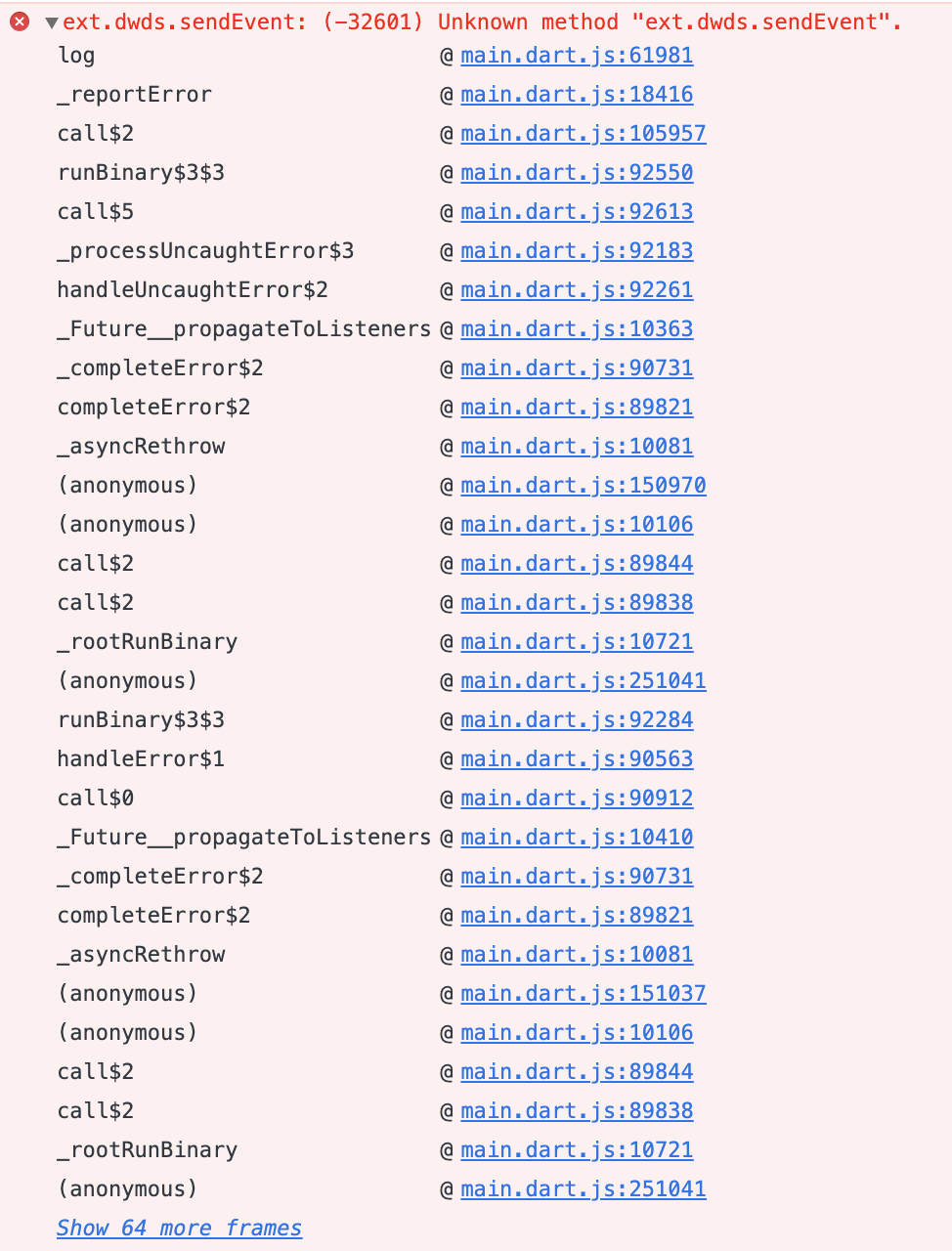This screenshot has height=1251, width=952.
Task: Open main.dart.js:90563 next to handleError$1
Action: 576,758
